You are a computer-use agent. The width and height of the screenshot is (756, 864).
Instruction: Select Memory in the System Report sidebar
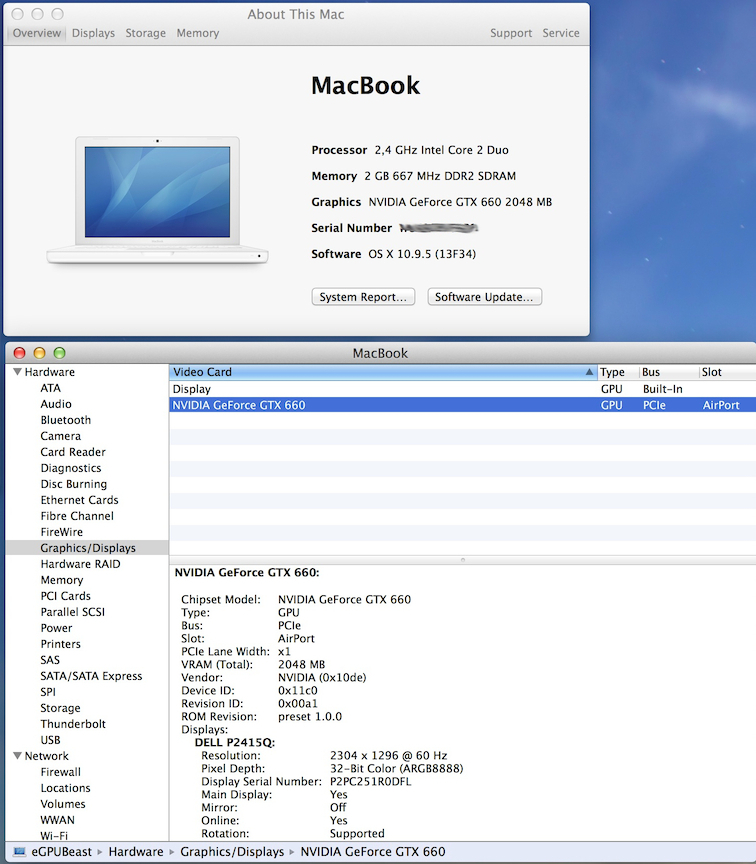tap(62, 580)
